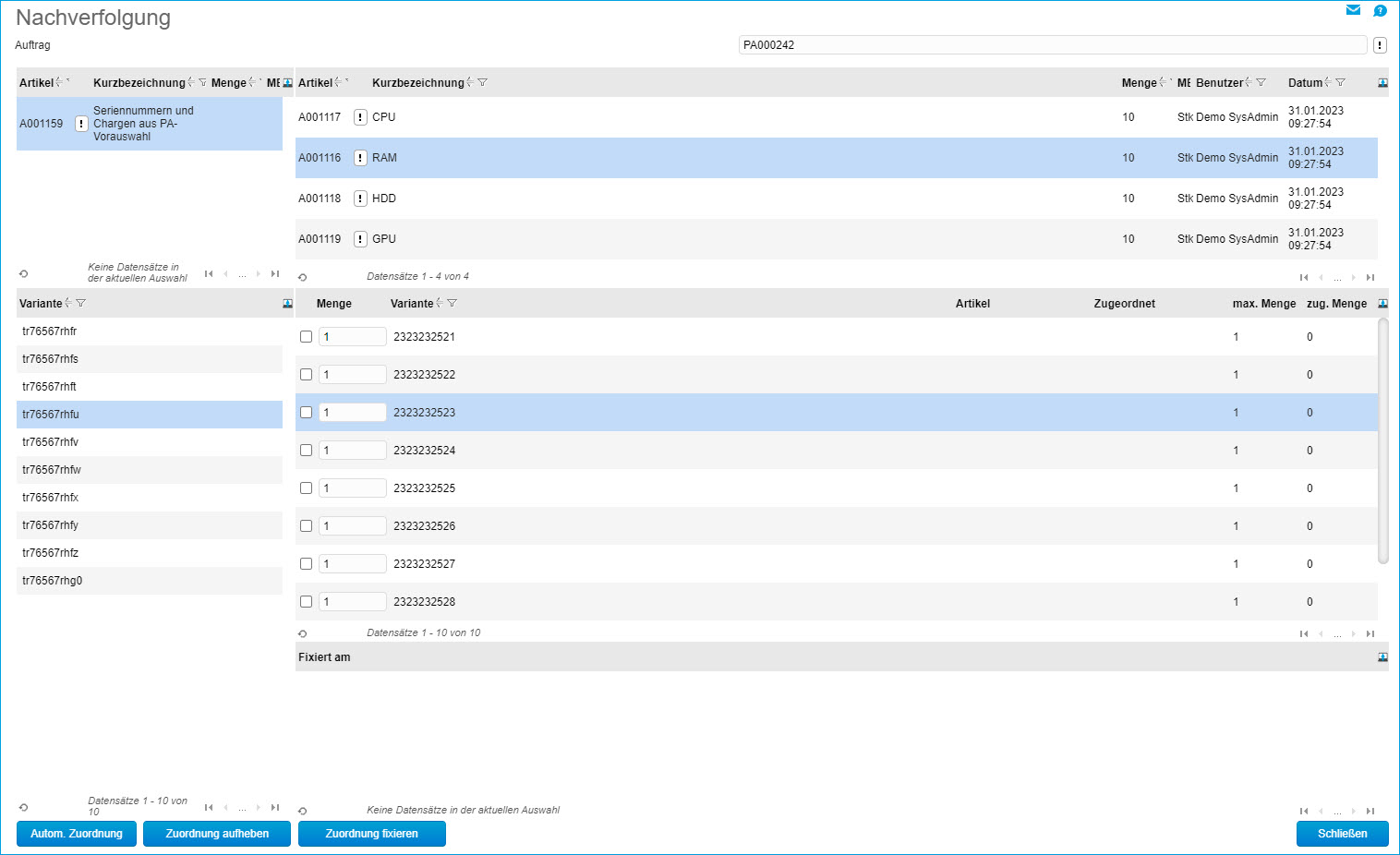Select the checkbox for serial 2323232528

[x=306, y=602]
